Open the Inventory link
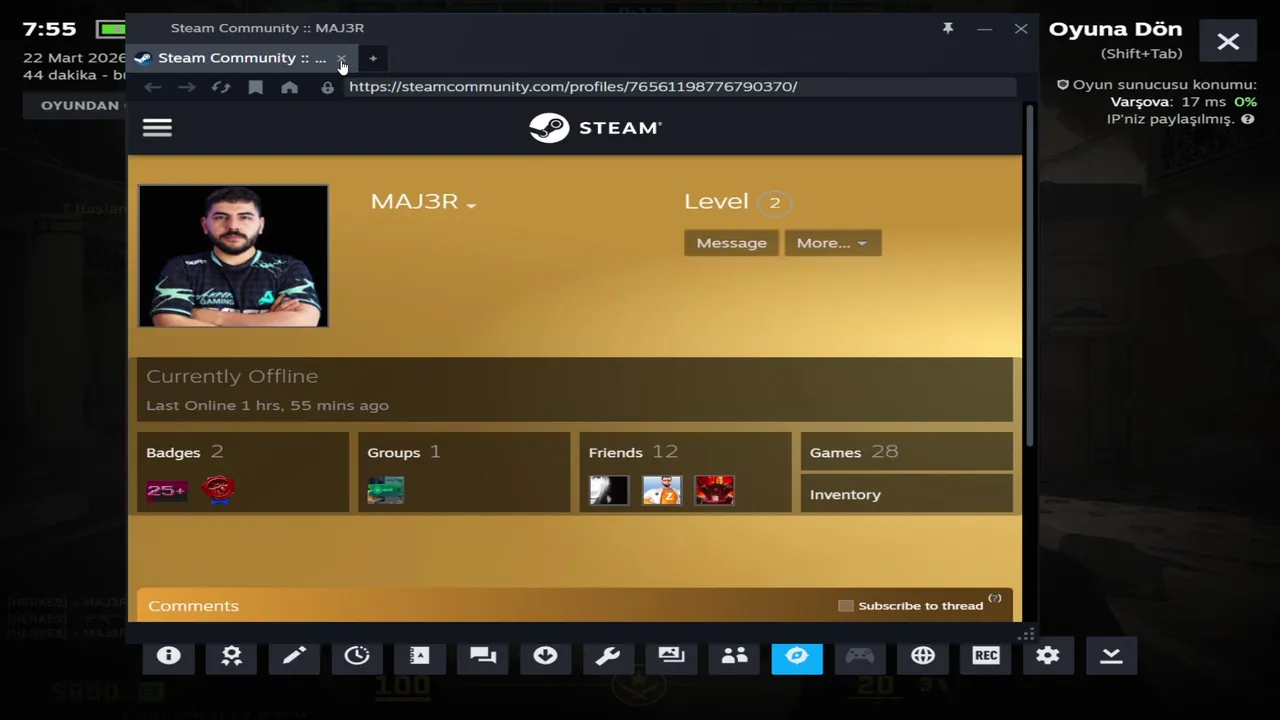Screen dimensions: 1280x720 click(845, 494)
